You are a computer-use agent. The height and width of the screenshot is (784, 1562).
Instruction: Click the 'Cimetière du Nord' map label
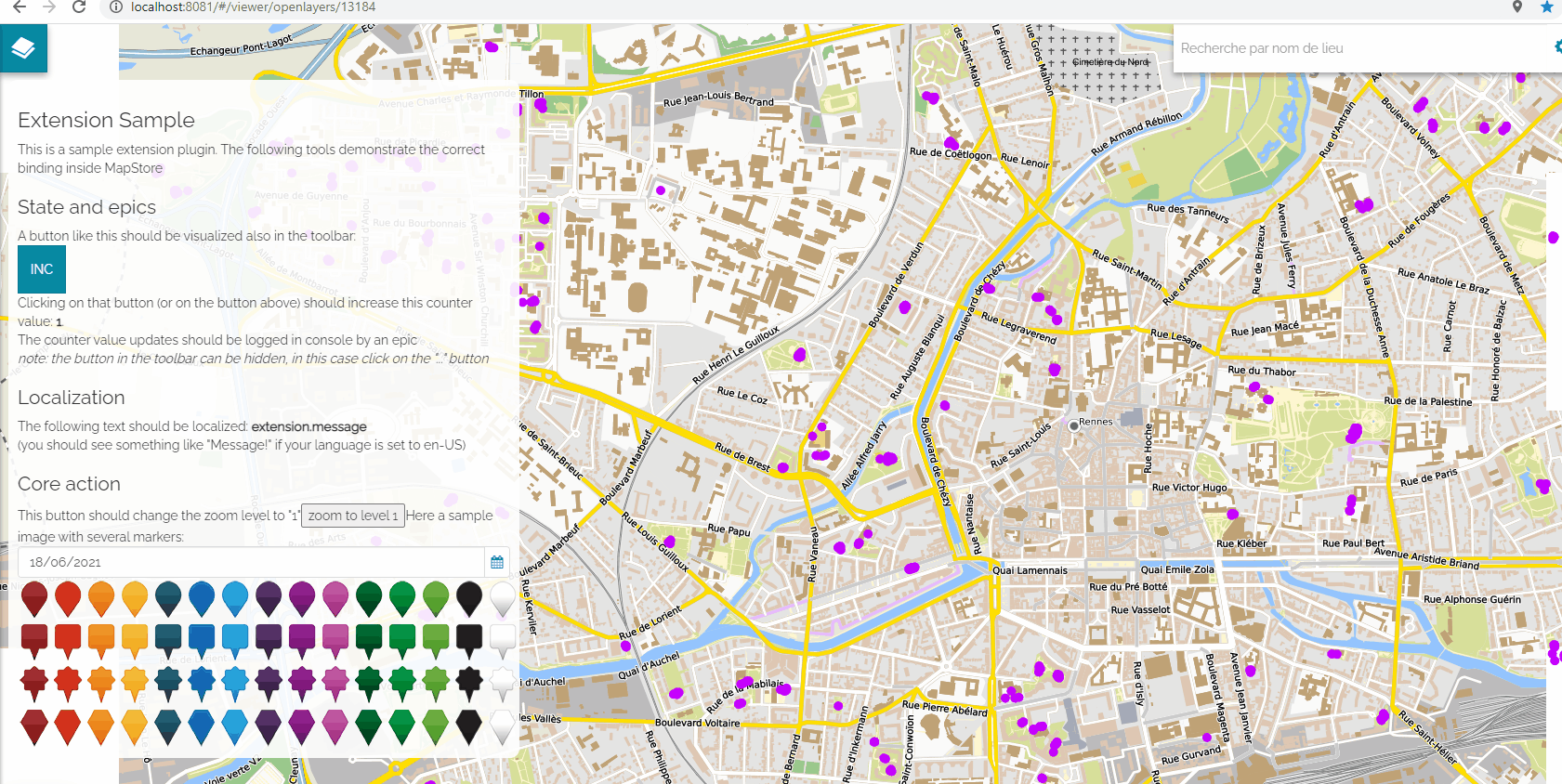[x=1110, y=62]
